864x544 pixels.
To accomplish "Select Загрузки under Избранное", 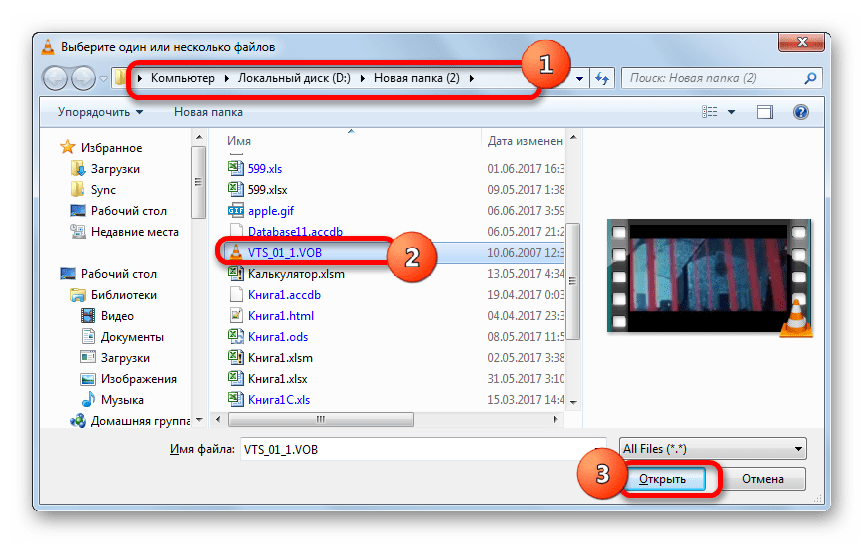I will click(115, 169).
